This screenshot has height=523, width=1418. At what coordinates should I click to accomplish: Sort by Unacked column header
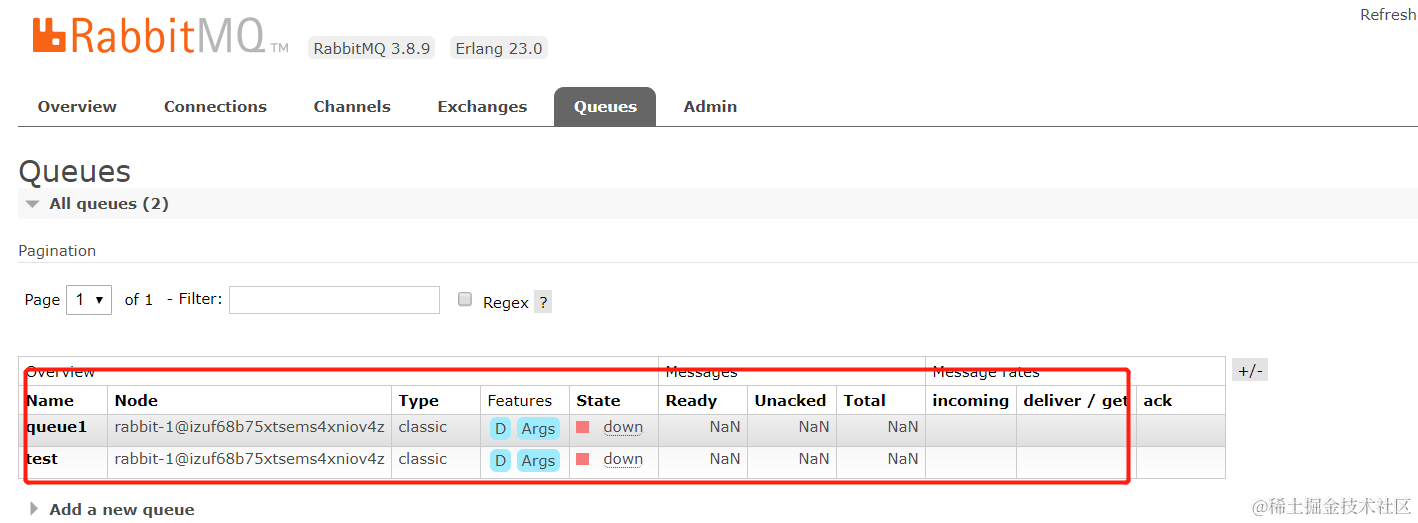point(790,401)
